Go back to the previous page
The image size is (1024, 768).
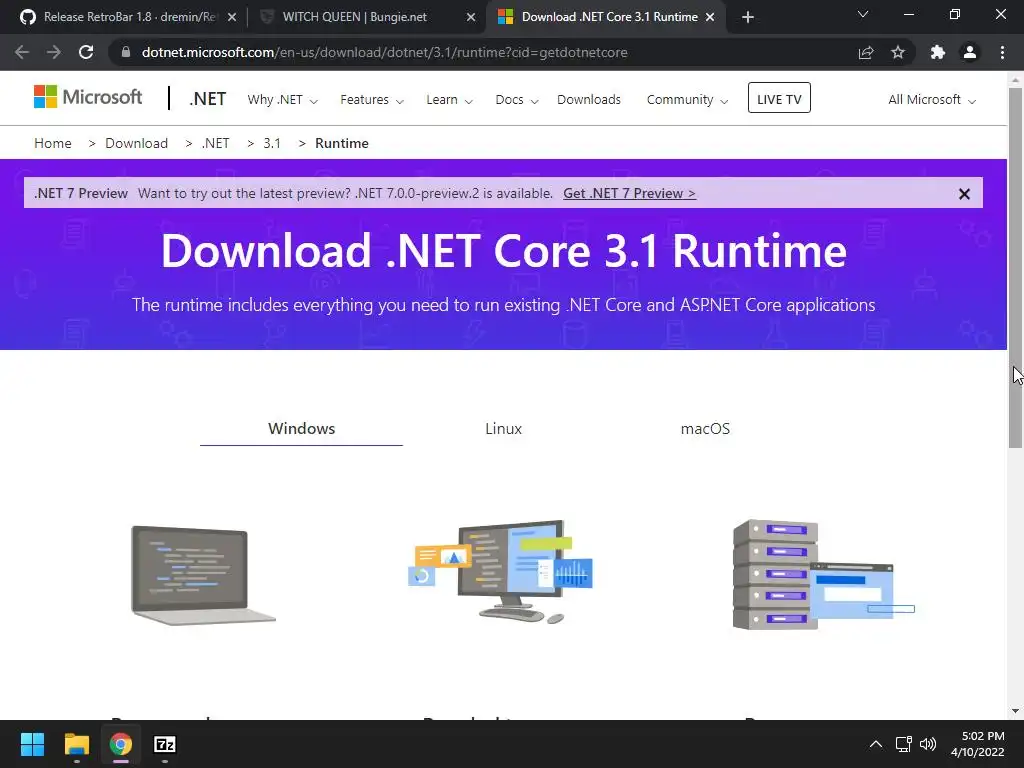(22, 52)
